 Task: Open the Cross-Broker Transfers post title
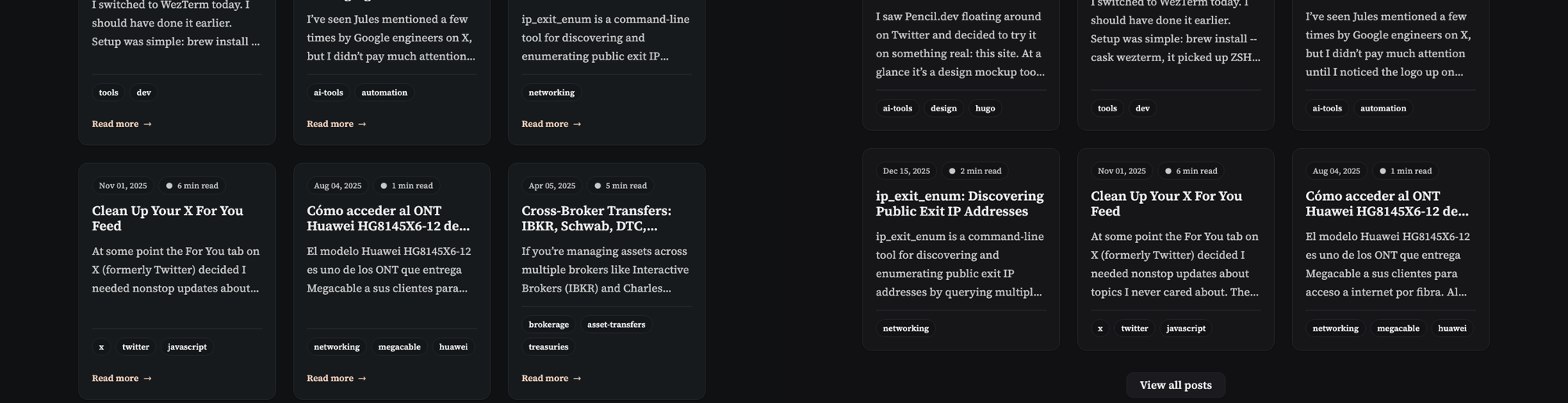(596, 218)
